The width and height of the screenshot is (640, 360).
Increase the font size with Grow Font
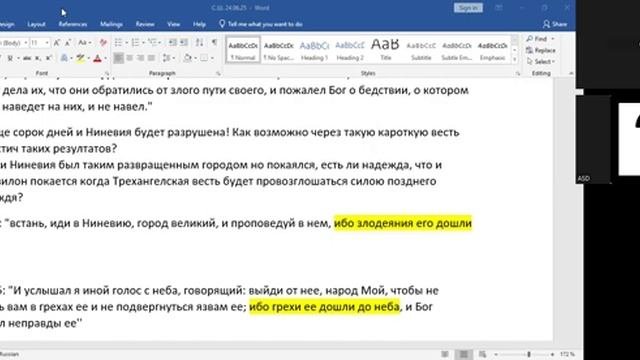click(57, 43)
